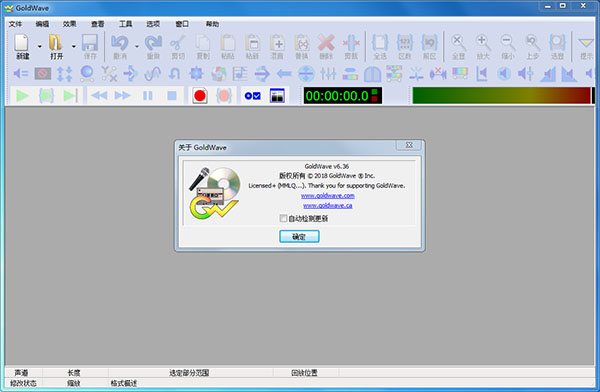The image size is (600, 392).
Task: Expand the arrow next to 撤消
Action: (x=137, y=46)
